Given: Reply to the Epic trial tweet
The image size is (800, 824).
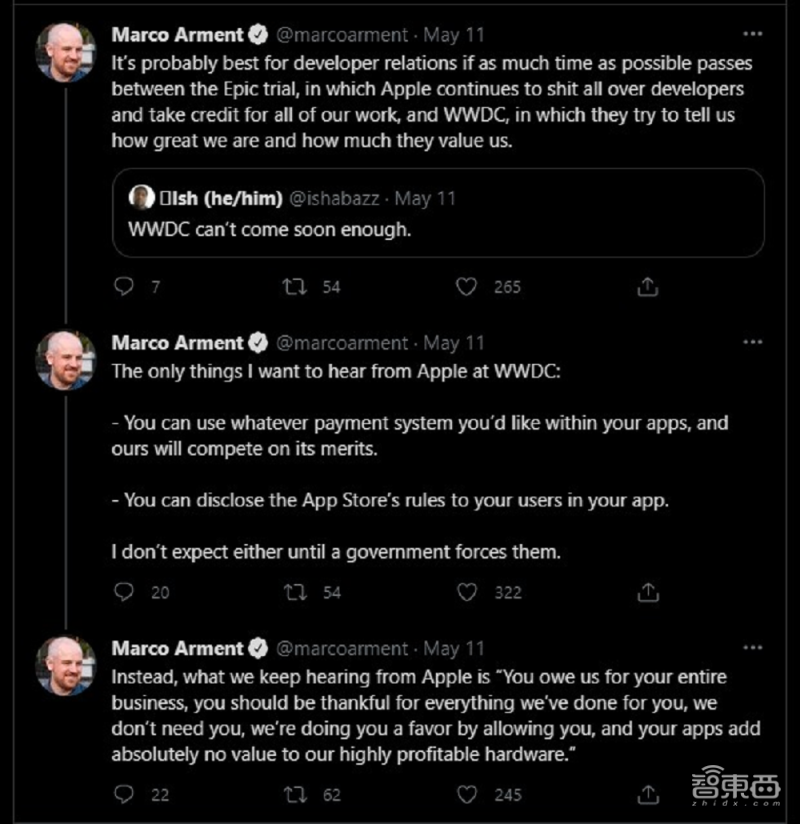Looking at the screenshot, I should 124,287.
